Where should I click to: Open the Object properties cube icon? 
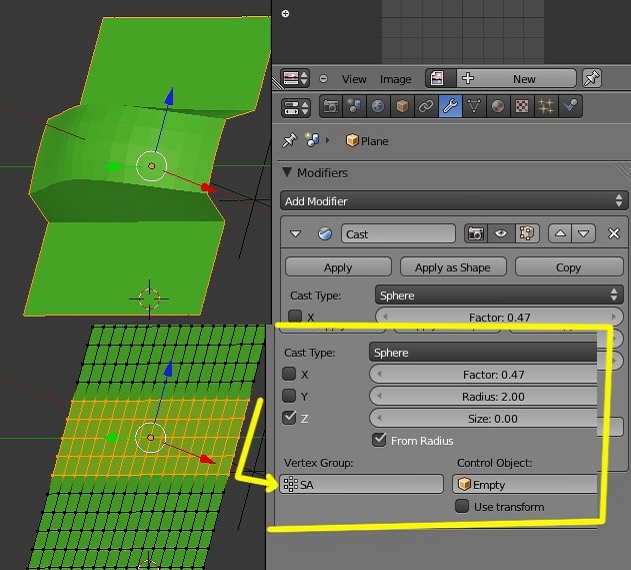click(402, 106)
